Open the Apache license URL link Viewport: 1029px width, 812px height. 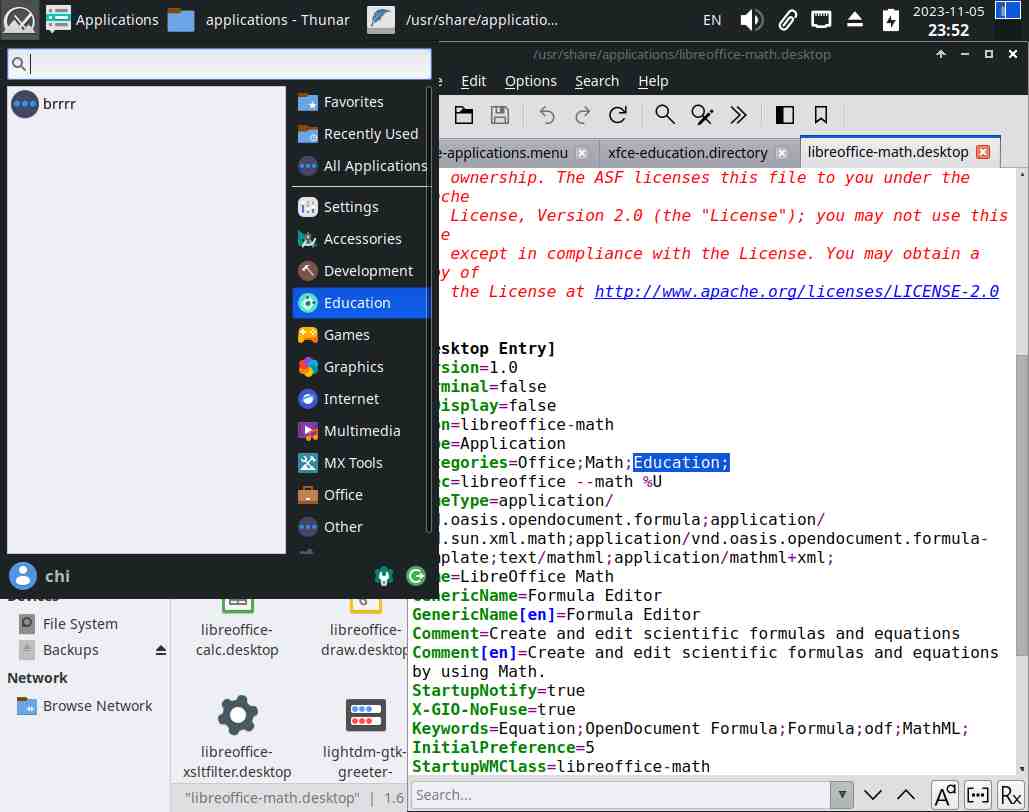(796, 292)
